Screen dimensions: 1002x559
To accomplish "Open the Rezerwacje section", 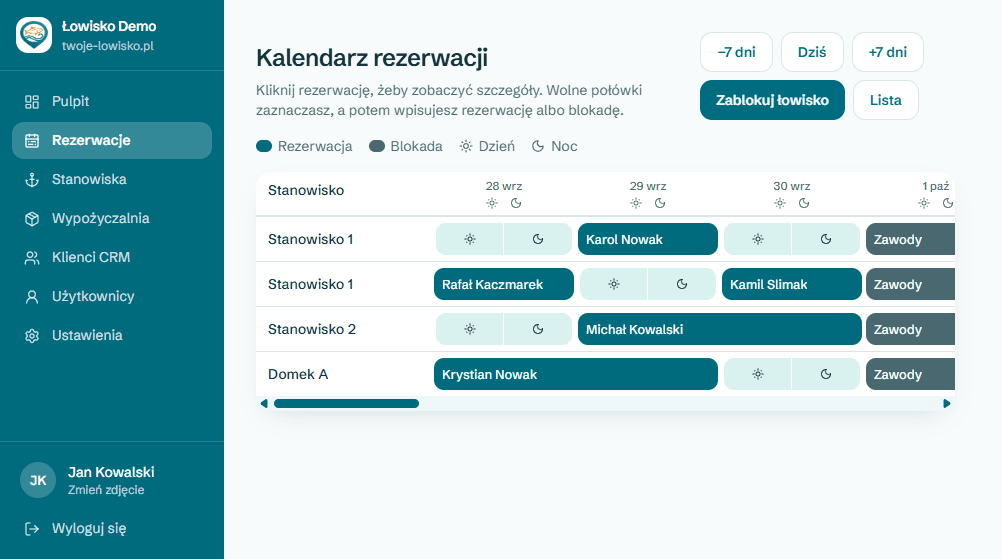I will (x=112, y=141).
